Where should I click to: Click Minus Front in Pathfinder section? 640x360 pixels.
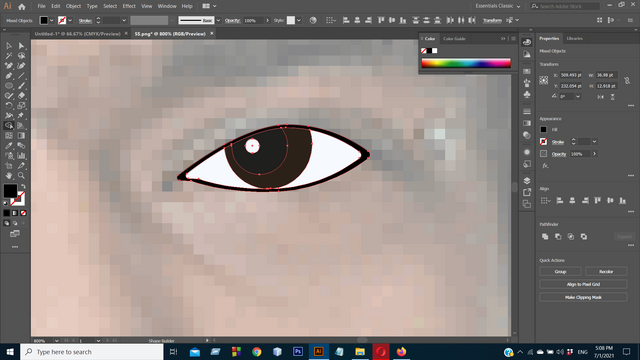tap(558, 237)
